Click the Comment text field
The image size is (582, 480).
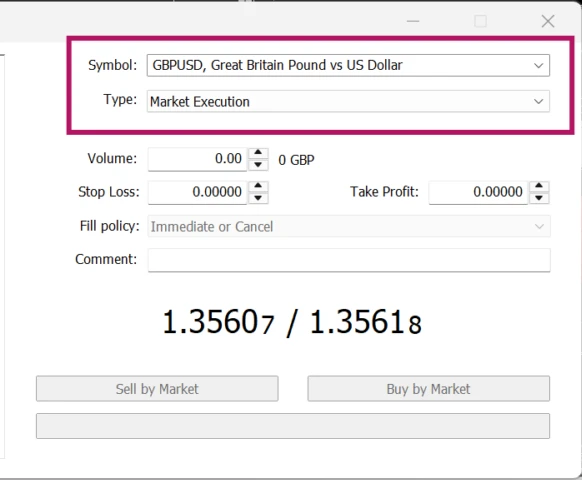(x=349, y=260)
